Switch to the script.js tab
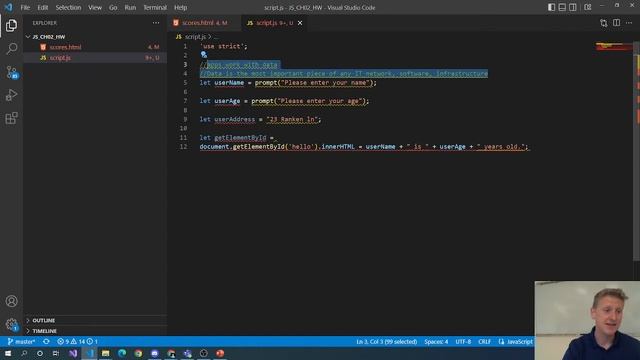 (x=274, y=23)
